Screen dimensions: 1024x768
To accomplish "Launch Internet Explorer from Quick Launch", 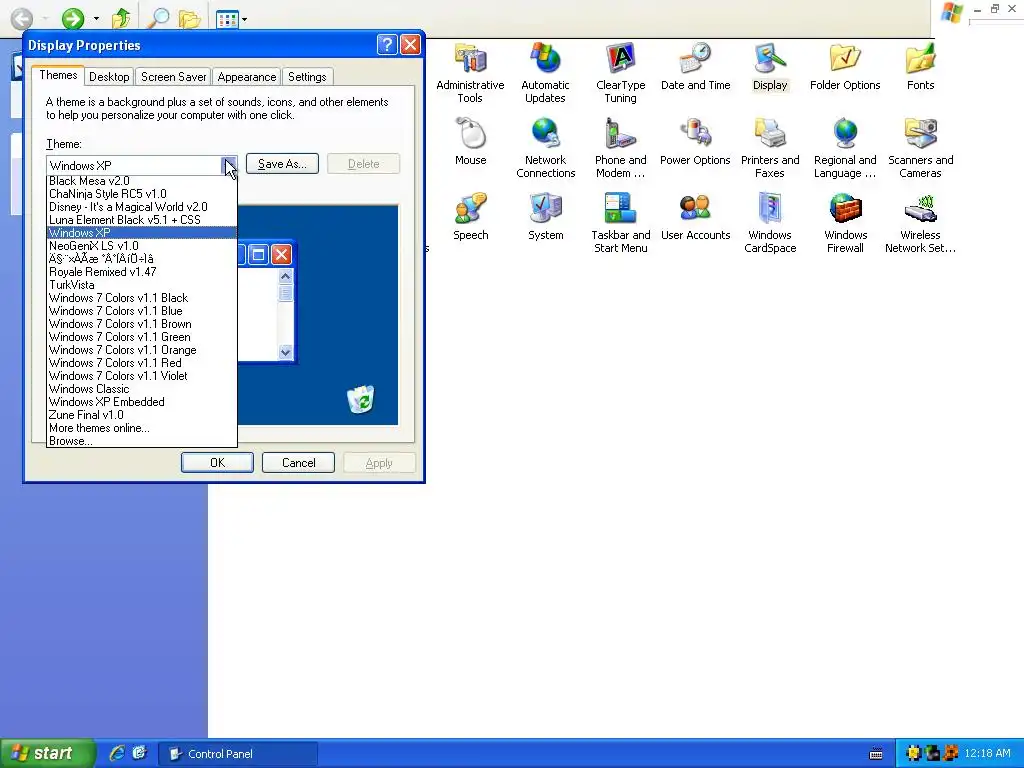I will point(117,753).
